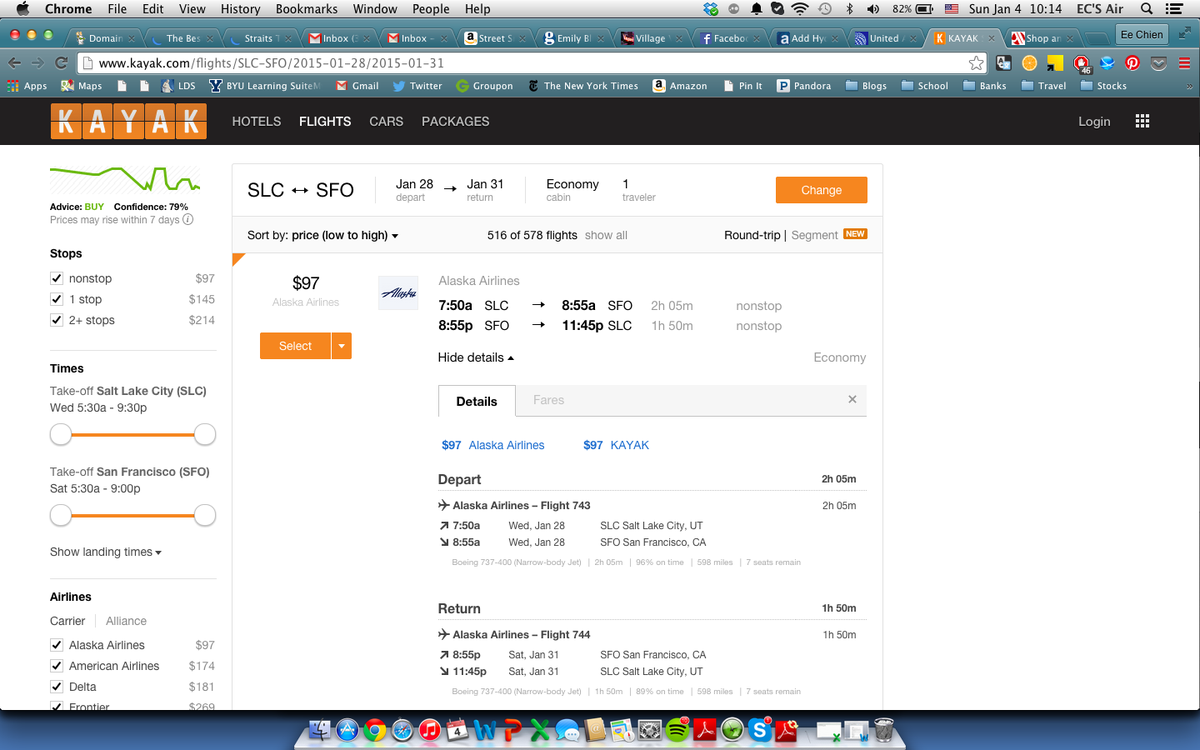
Task: Click the Google Translate extension icon
Action: [x=1003, y=63]
